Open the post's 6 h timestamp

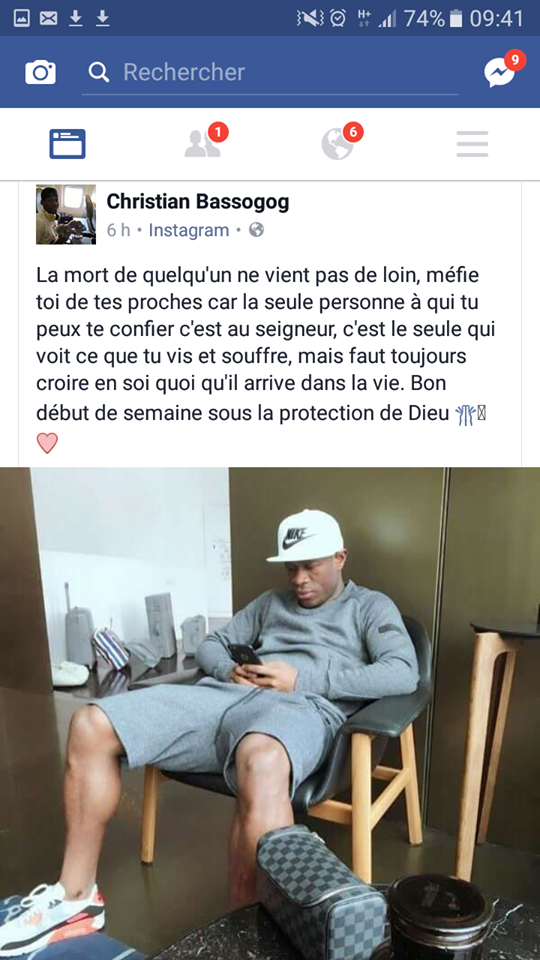point(118,230)
